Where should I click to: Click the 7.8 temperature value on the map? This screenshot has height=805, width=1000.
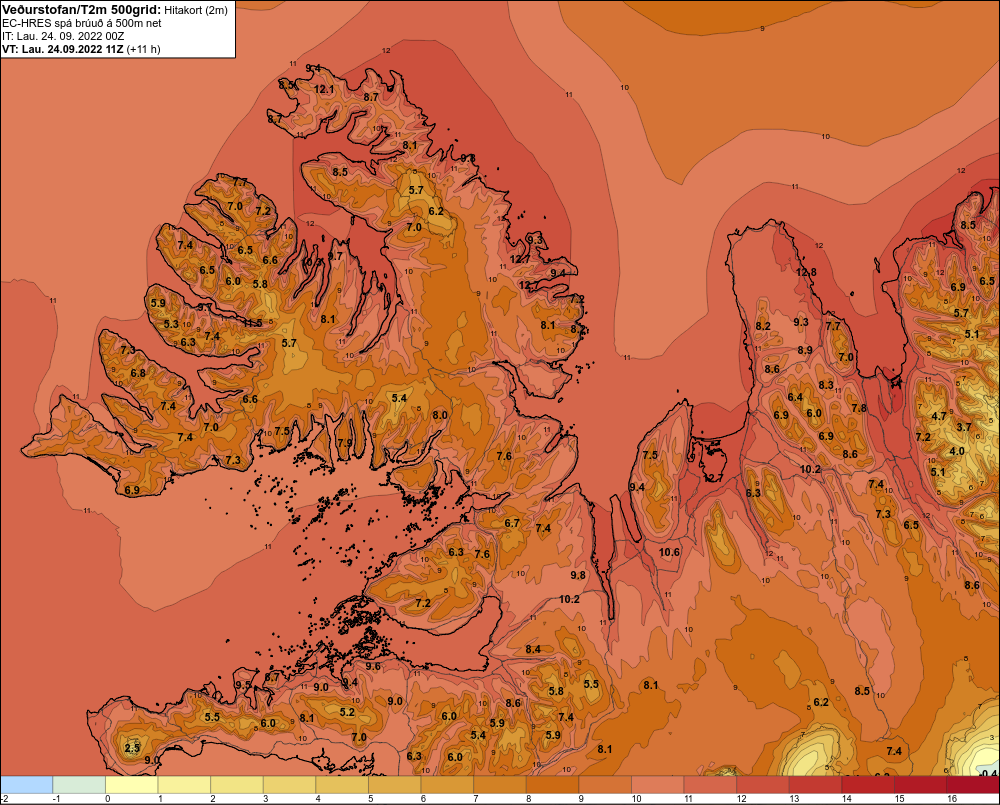(859, 408)
